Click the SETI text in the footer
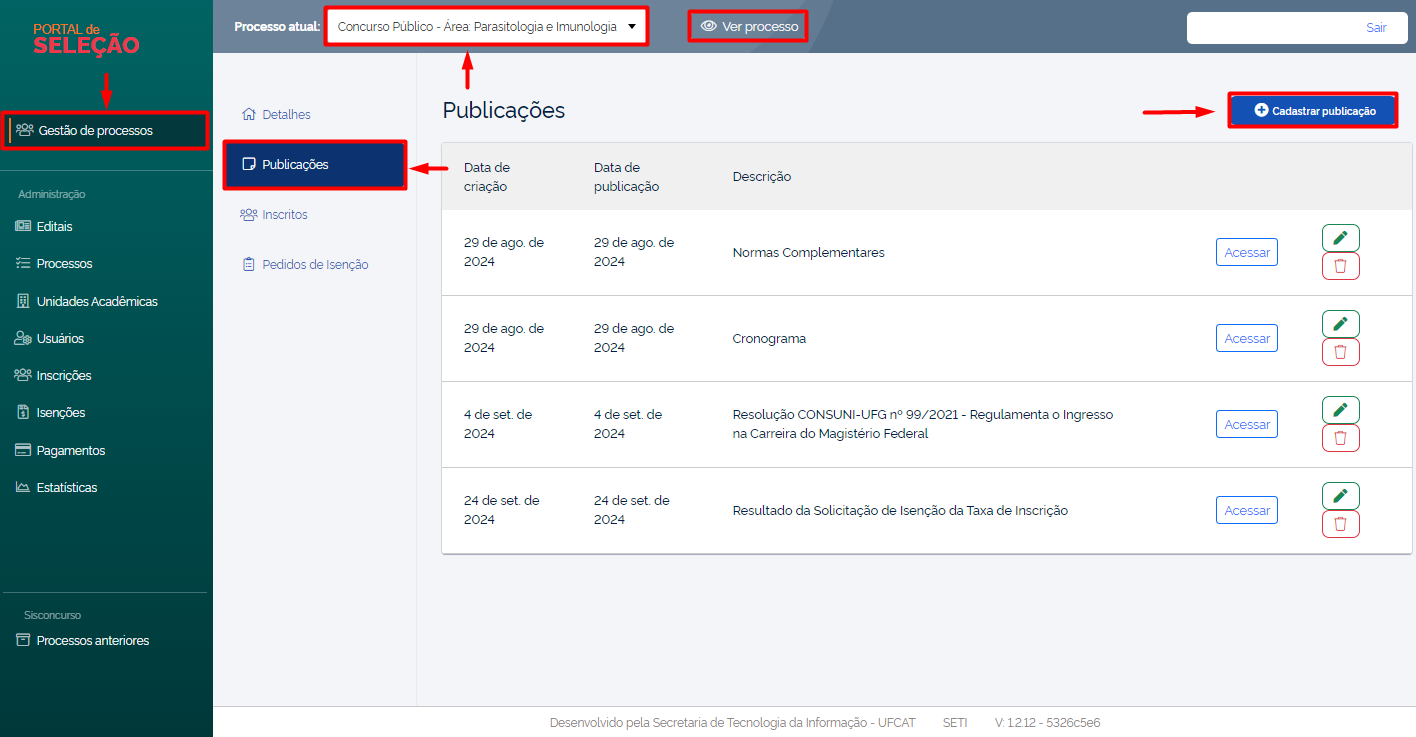The image size is (1416, 737). [x=955, y=723]
